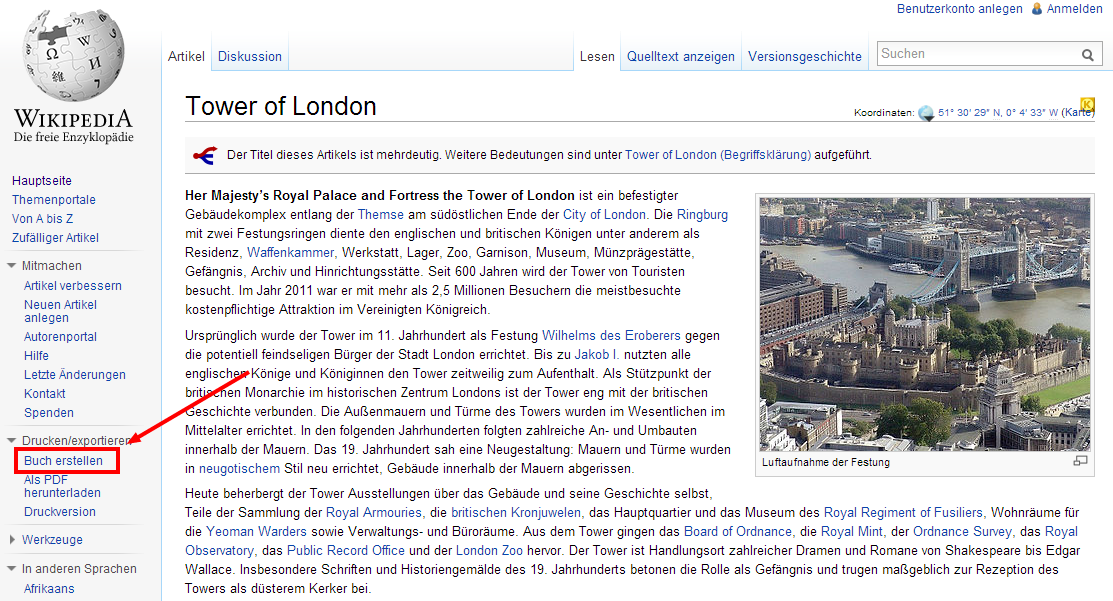
Task: Follow the City of London link
Action: coord(604,214)
